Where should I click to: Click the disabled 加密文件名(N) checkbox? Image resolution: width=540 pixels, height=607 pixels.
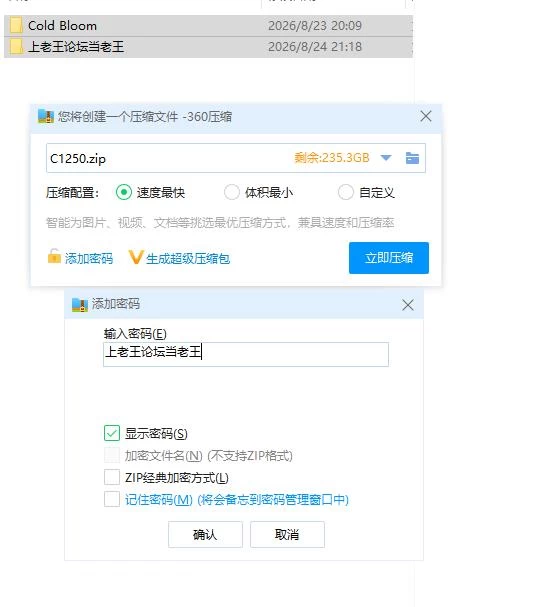pyautogui.click(x=112, y=455)
